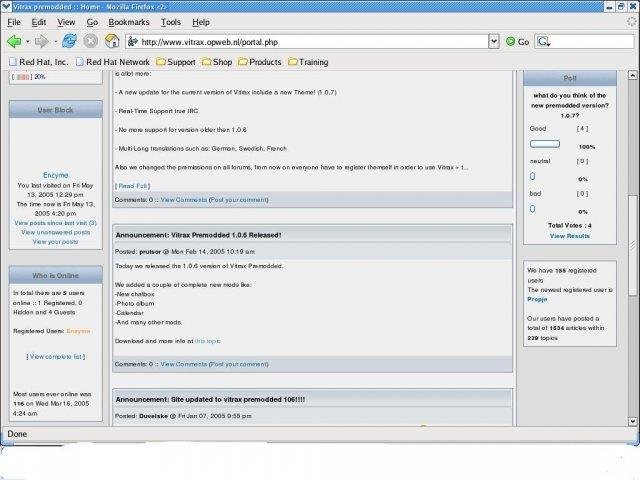The height and width of the screenshot is (480, 640).
Task: Click the scrollbar up arrow
Action: (x=632, y=75)
